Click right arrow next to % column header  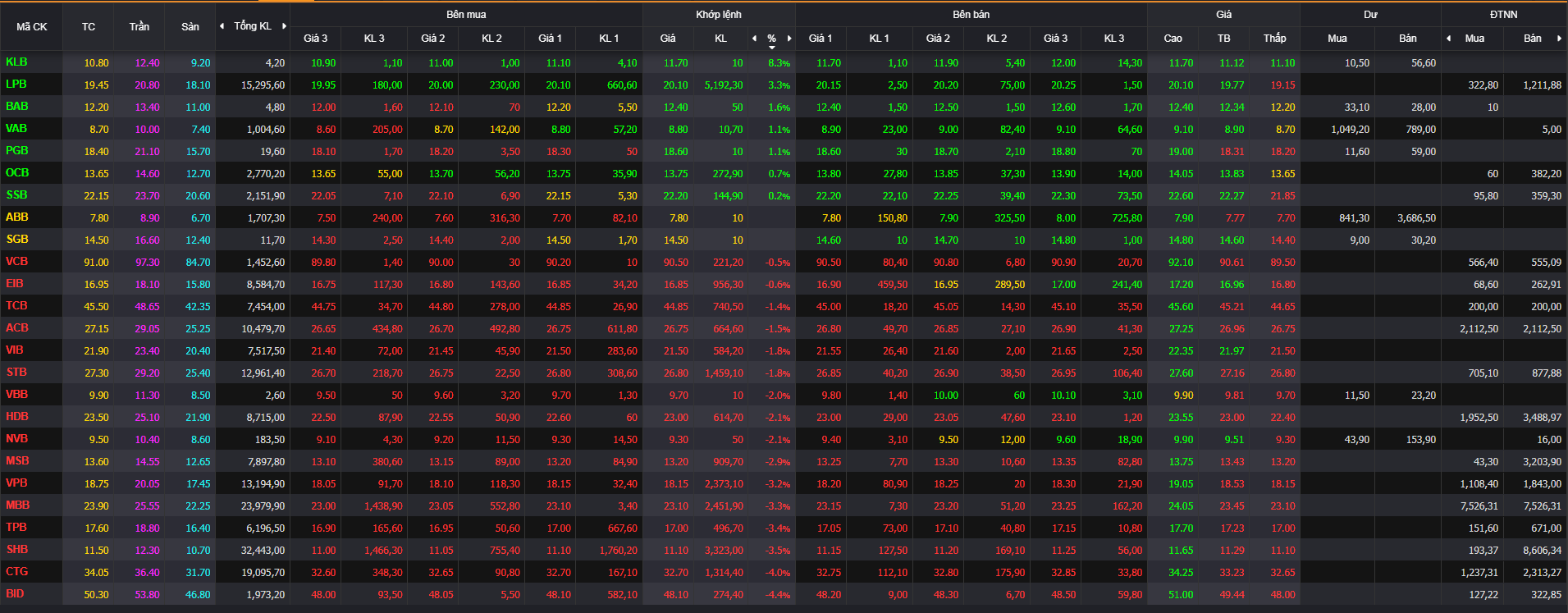click(789, 39)
